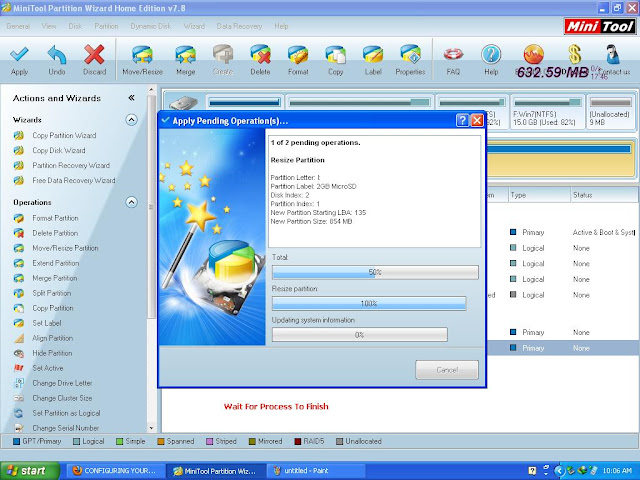Select Change Serial Number operation
The width and height of the screenshot is (640, 480).
click(65, 428)
